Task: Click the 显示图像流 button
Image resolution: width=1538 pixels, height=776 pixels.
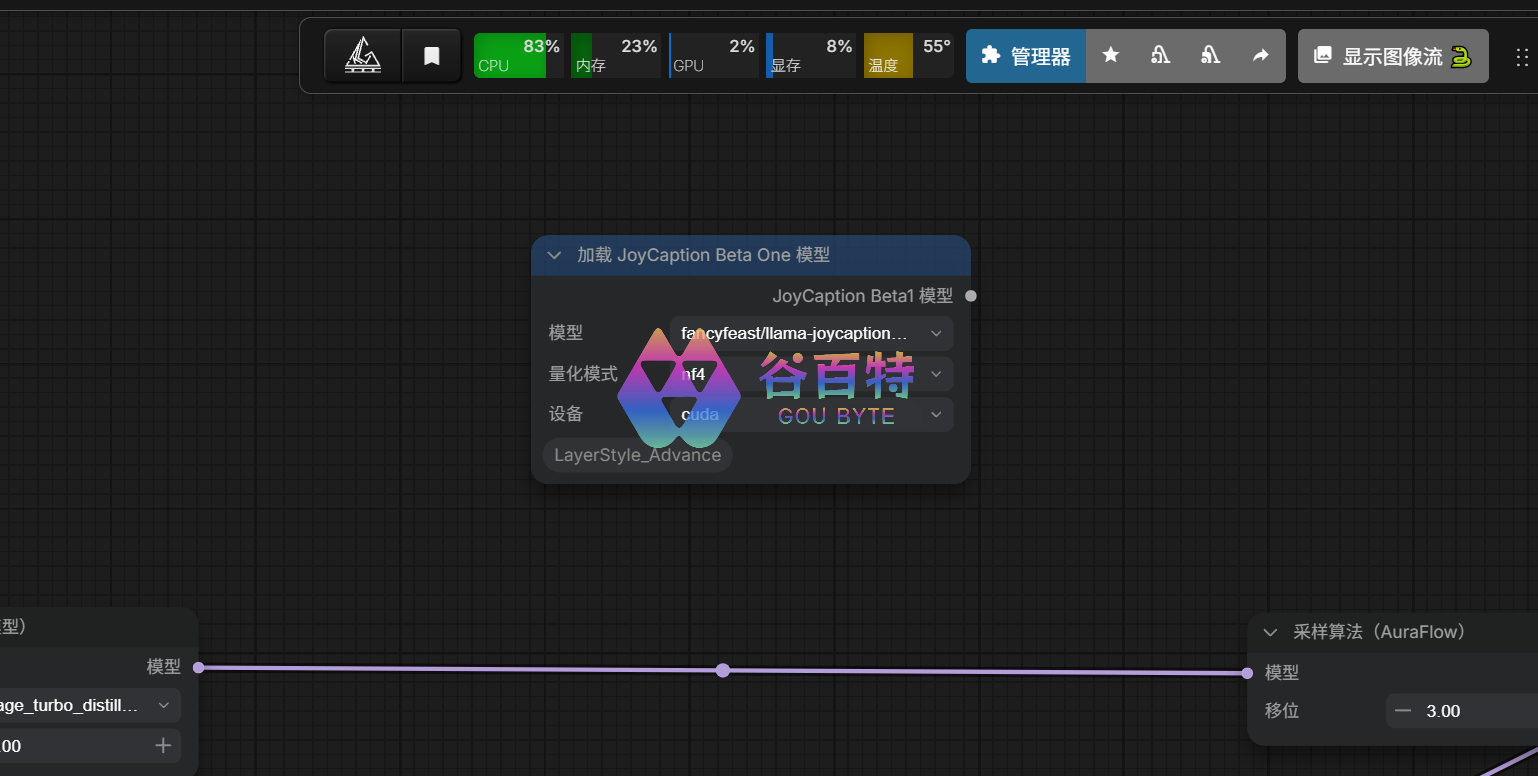Action: (x=1393, y=56)
